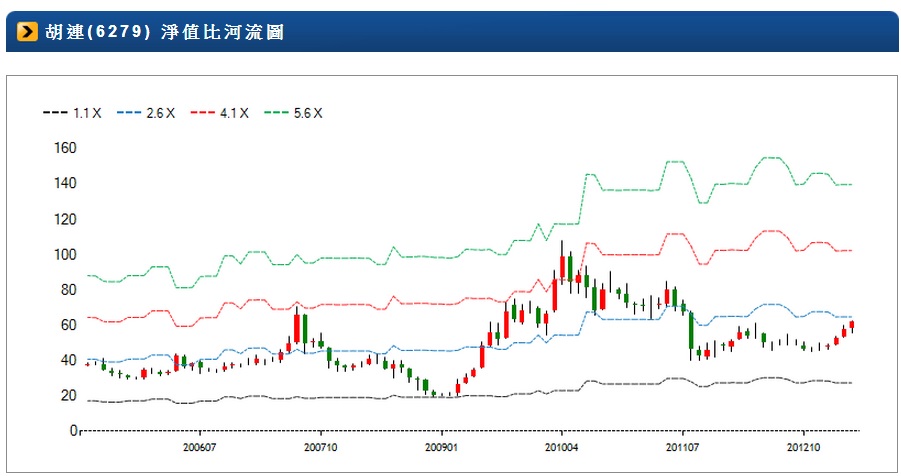Click the tall red candlestick peaking near 108

click(562, 263)
